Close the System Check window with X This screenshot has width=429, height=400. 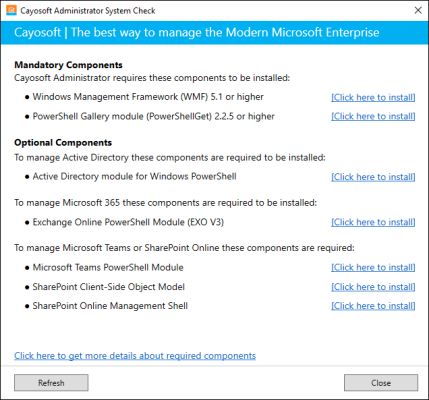(418, 10)
